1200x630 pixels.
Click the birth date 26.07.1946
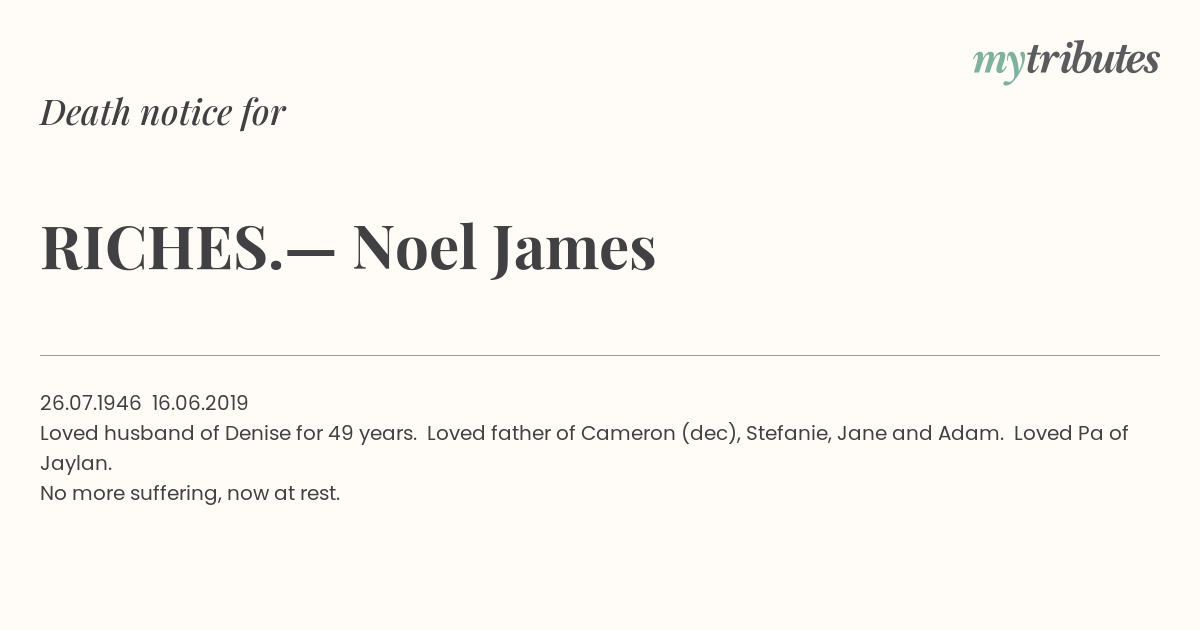tap(91, 403)
